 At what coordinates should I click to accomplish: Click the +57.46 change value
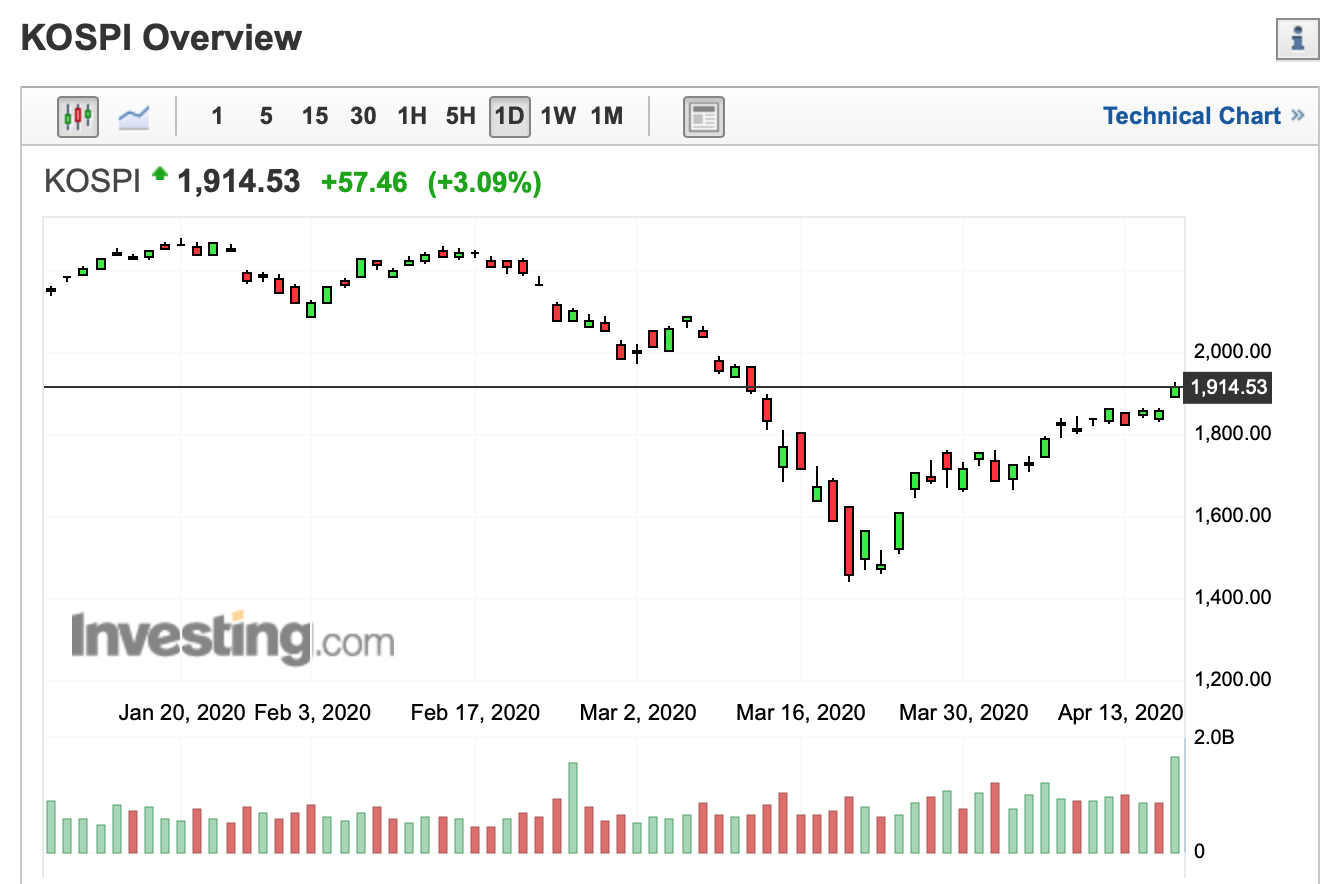pos(364,182)
